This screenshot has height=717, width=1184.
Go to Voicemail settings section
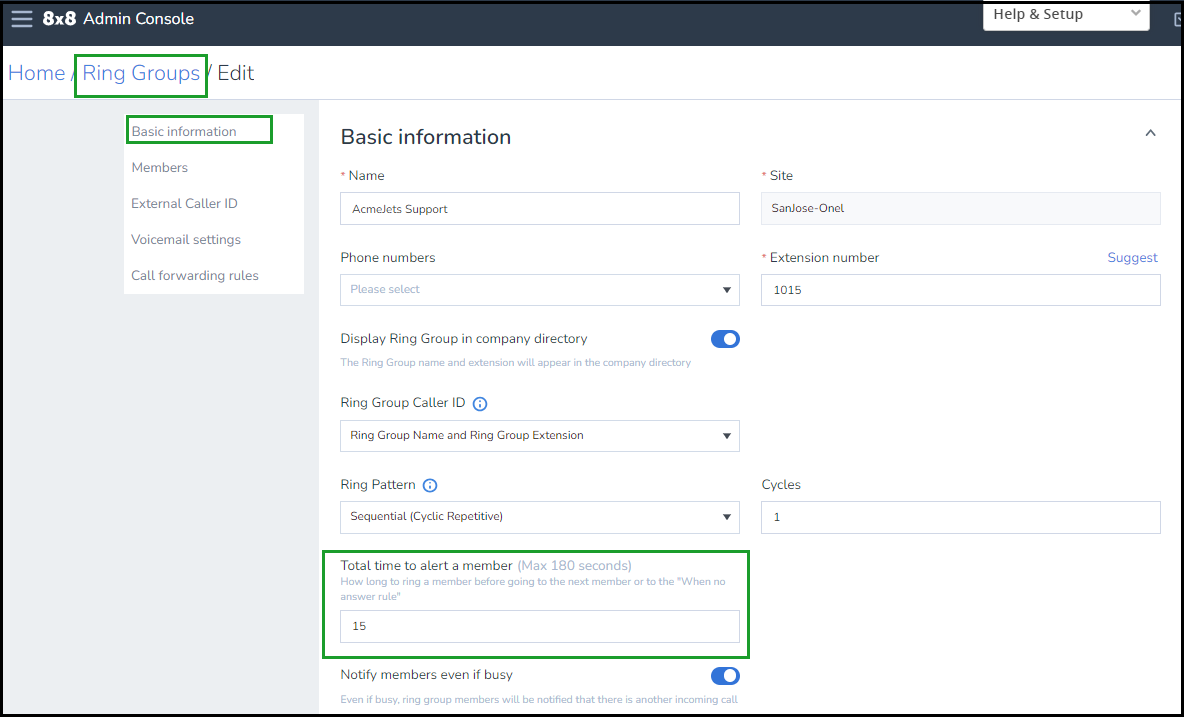click(x=186, y=240)
